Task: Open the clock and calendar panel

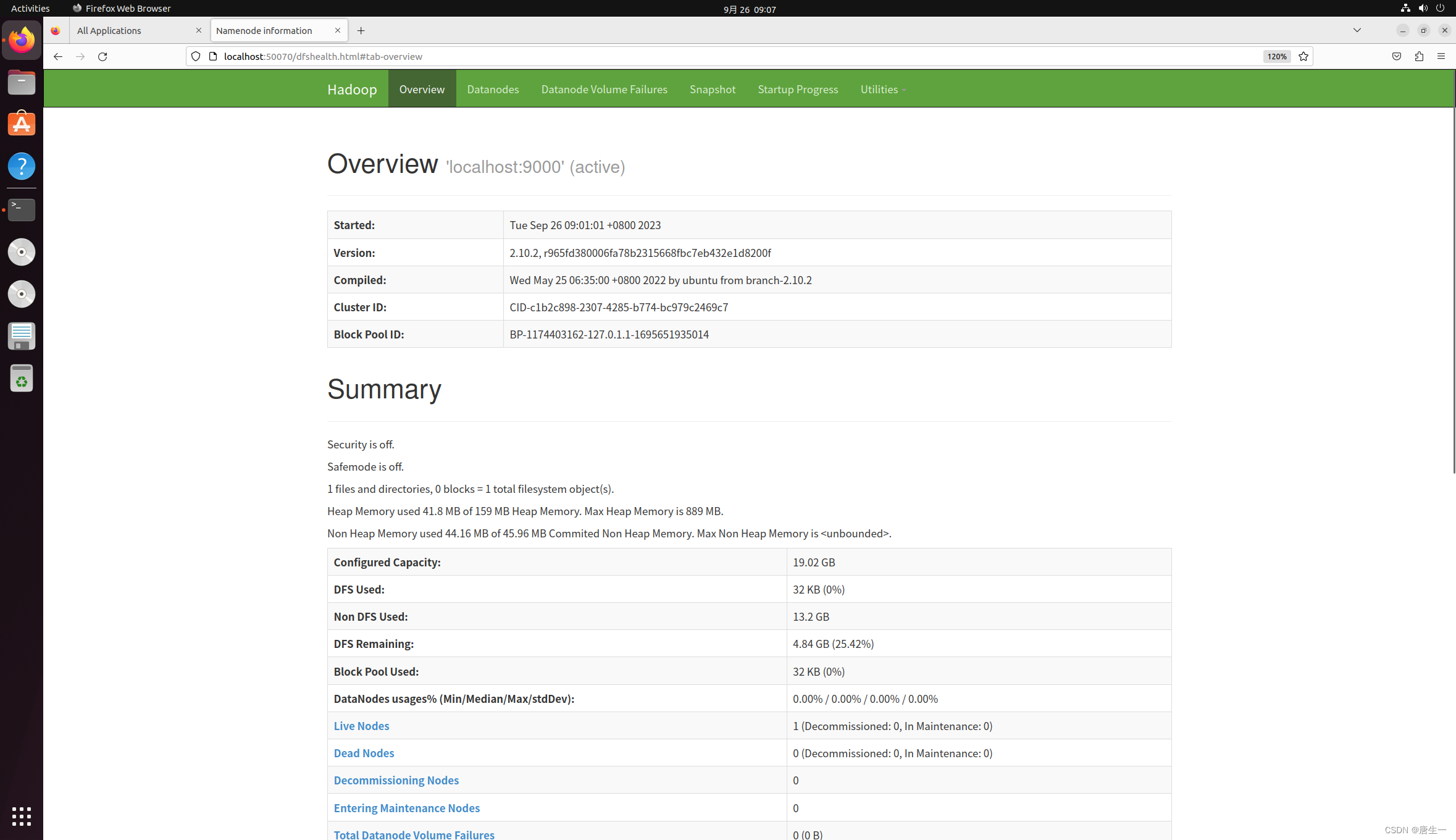Action: coord(750,9)
